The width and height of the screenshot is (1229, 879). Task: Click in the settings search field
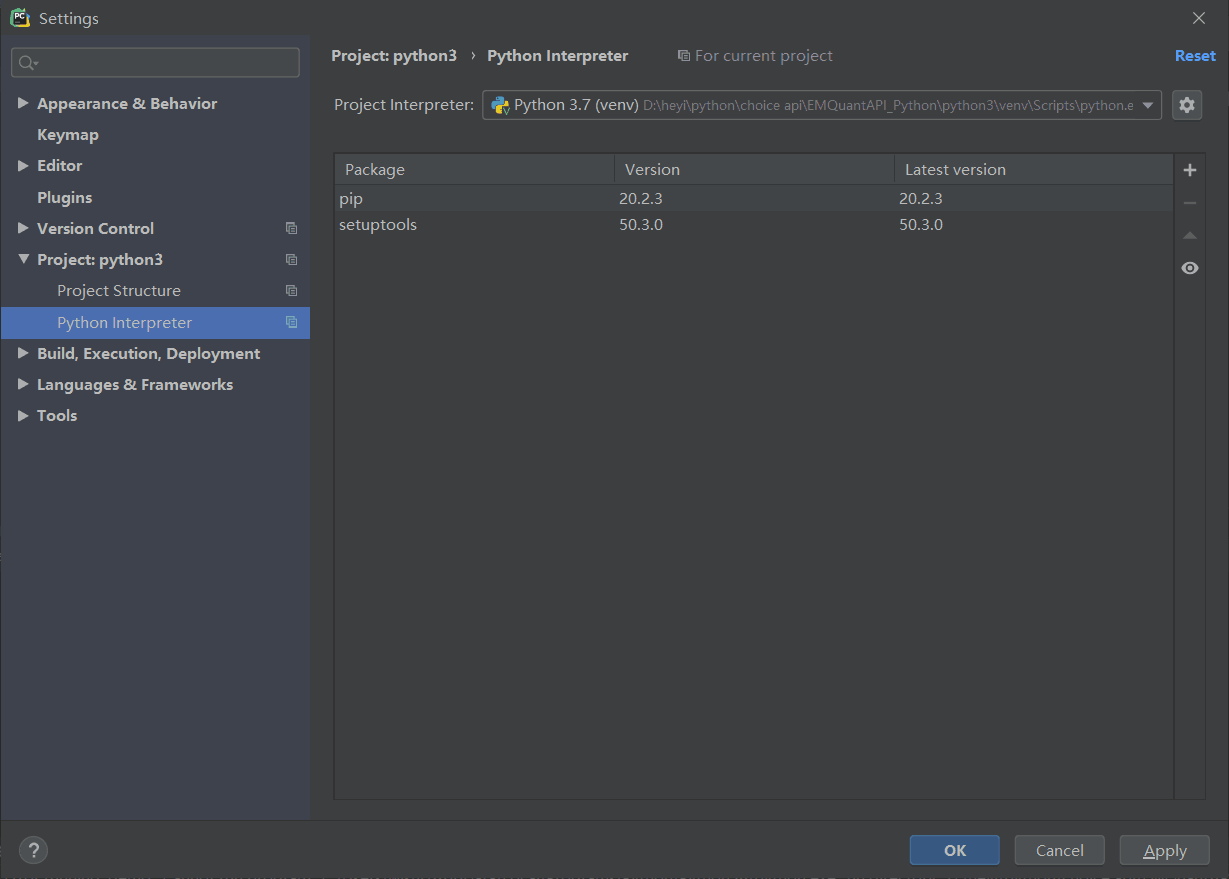tap(155, 63)
